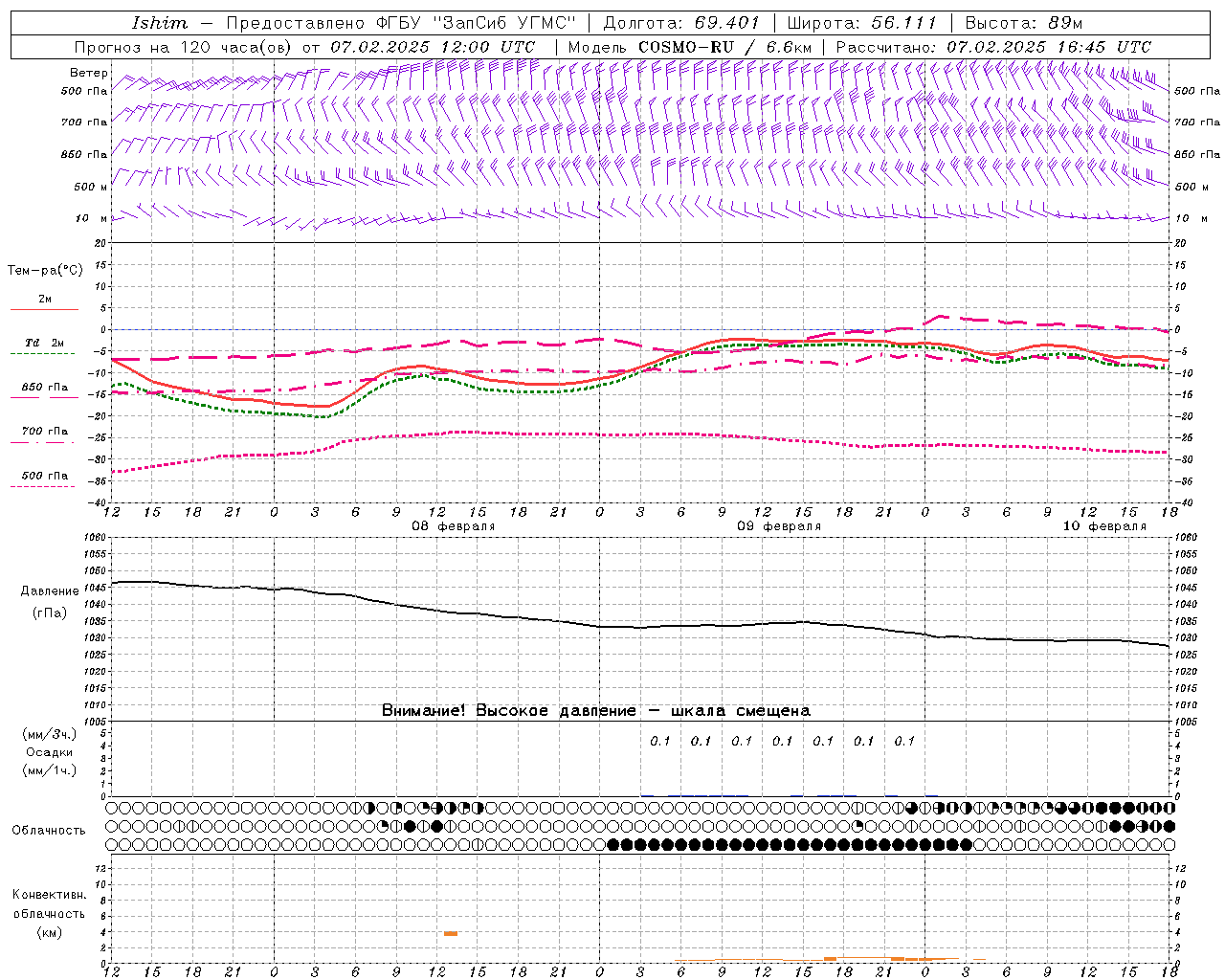Click the "Осадки" precipitation label
This screenshot has height=980, width=1225.
point(50,752)
